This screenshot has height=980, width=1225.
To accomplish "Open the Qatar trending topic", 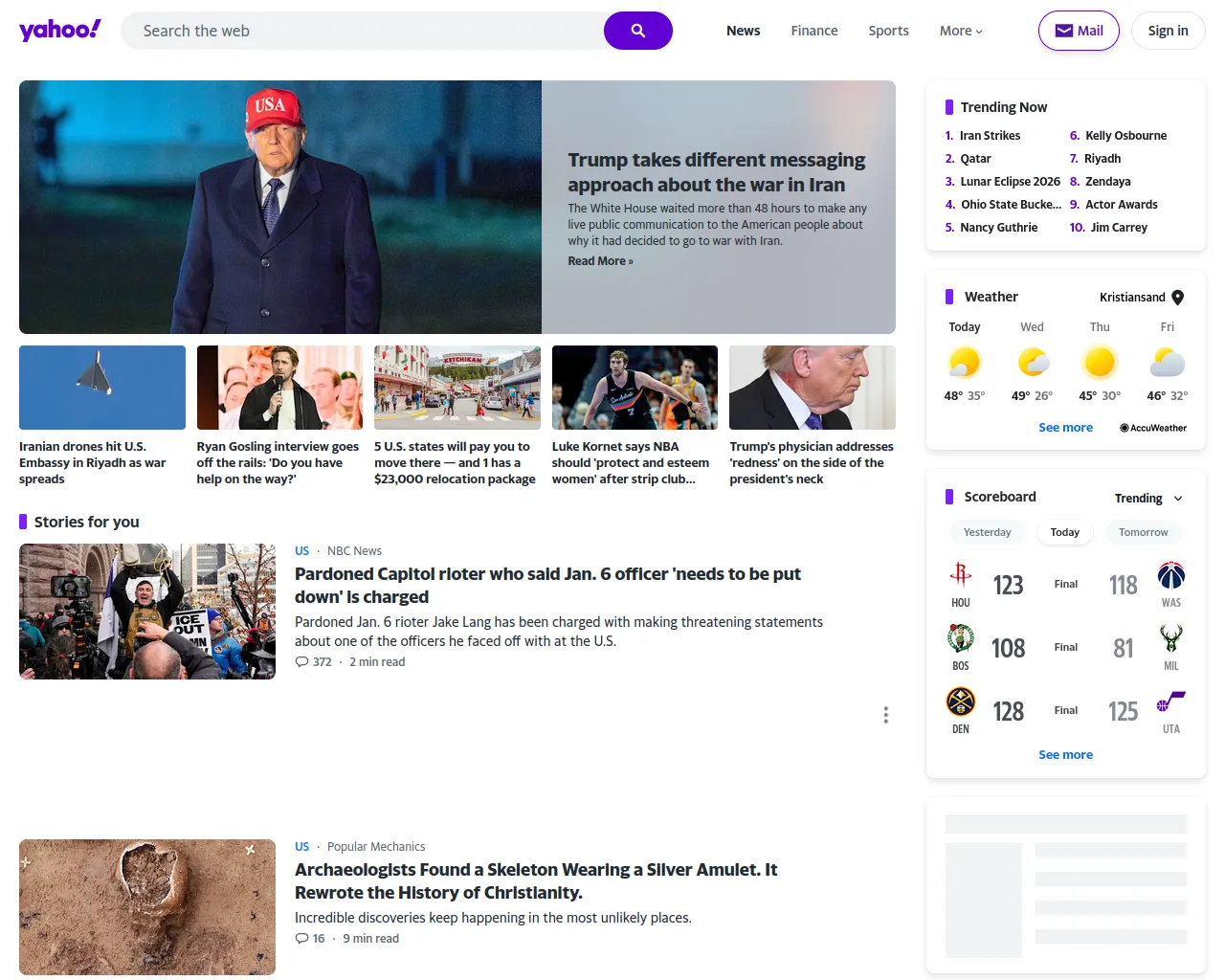I will (x=976, y=159).
